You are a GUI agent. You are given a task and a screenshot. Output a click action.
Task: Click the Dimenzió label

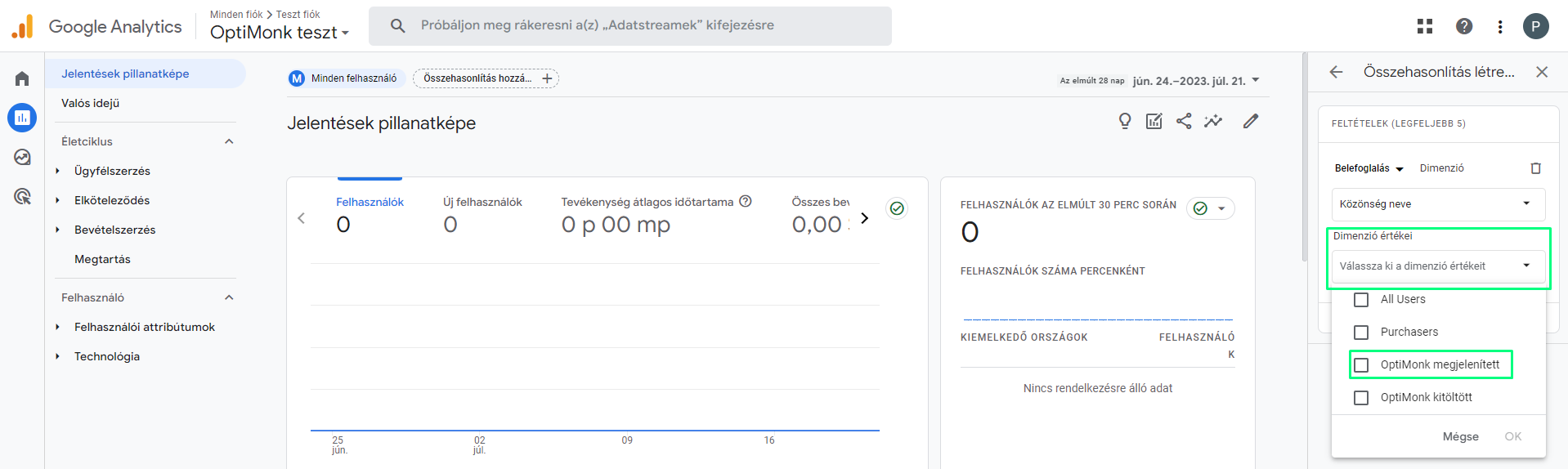[1442, 168]
